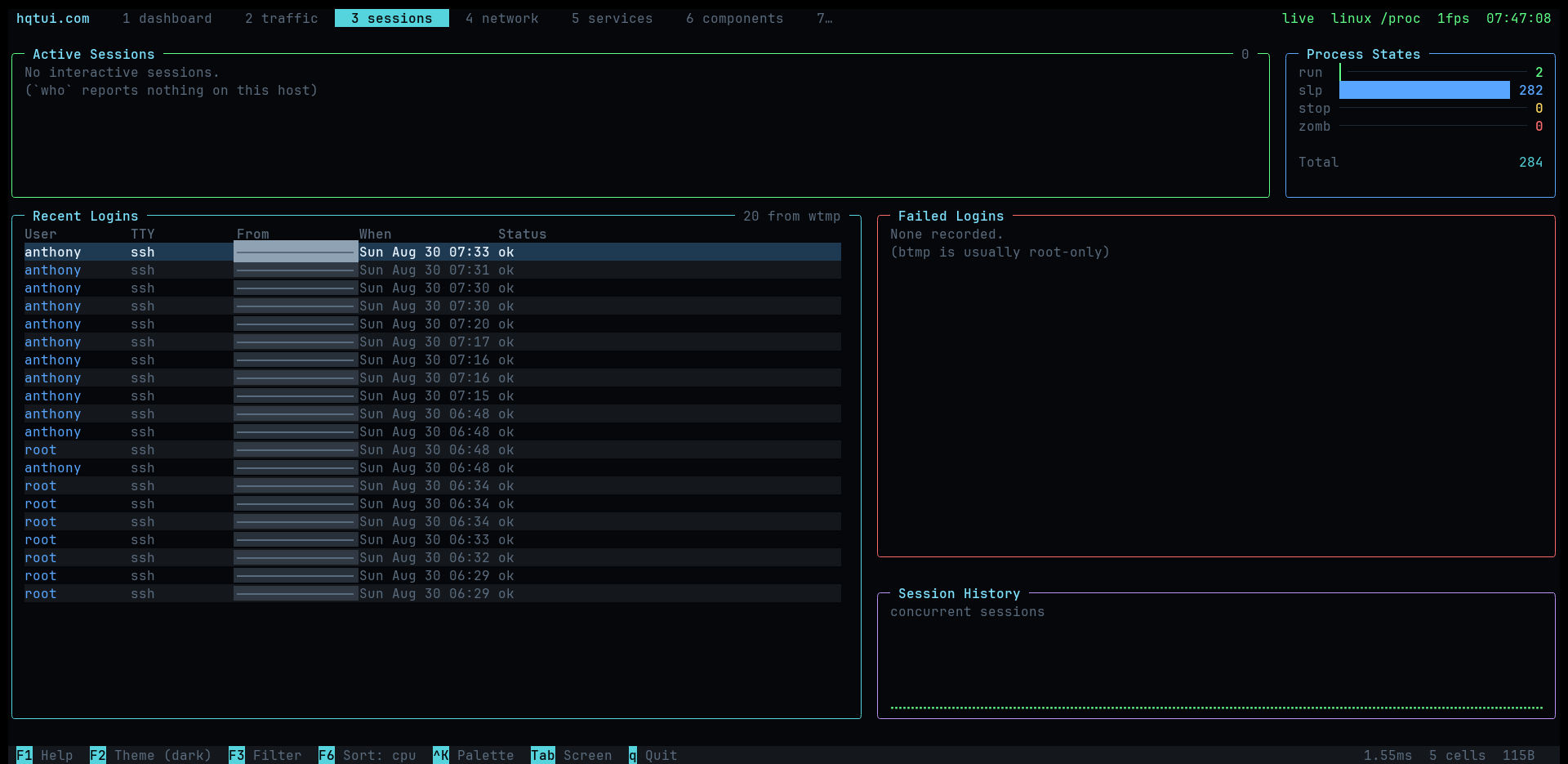Viewport: 1568px width, 764px height.
Task: Click the 07:47:08 clock
Action: click(1519, 18)
